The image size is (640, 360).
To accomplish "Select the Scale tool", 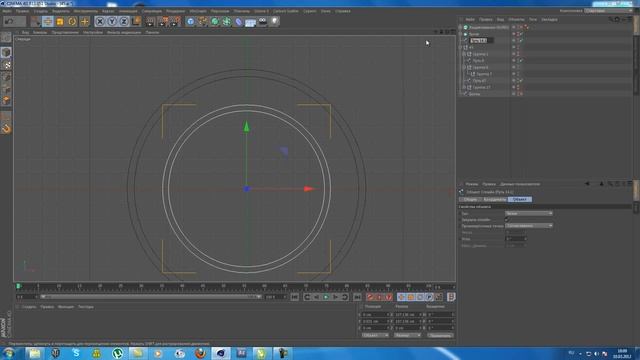I will click(60, 21).
